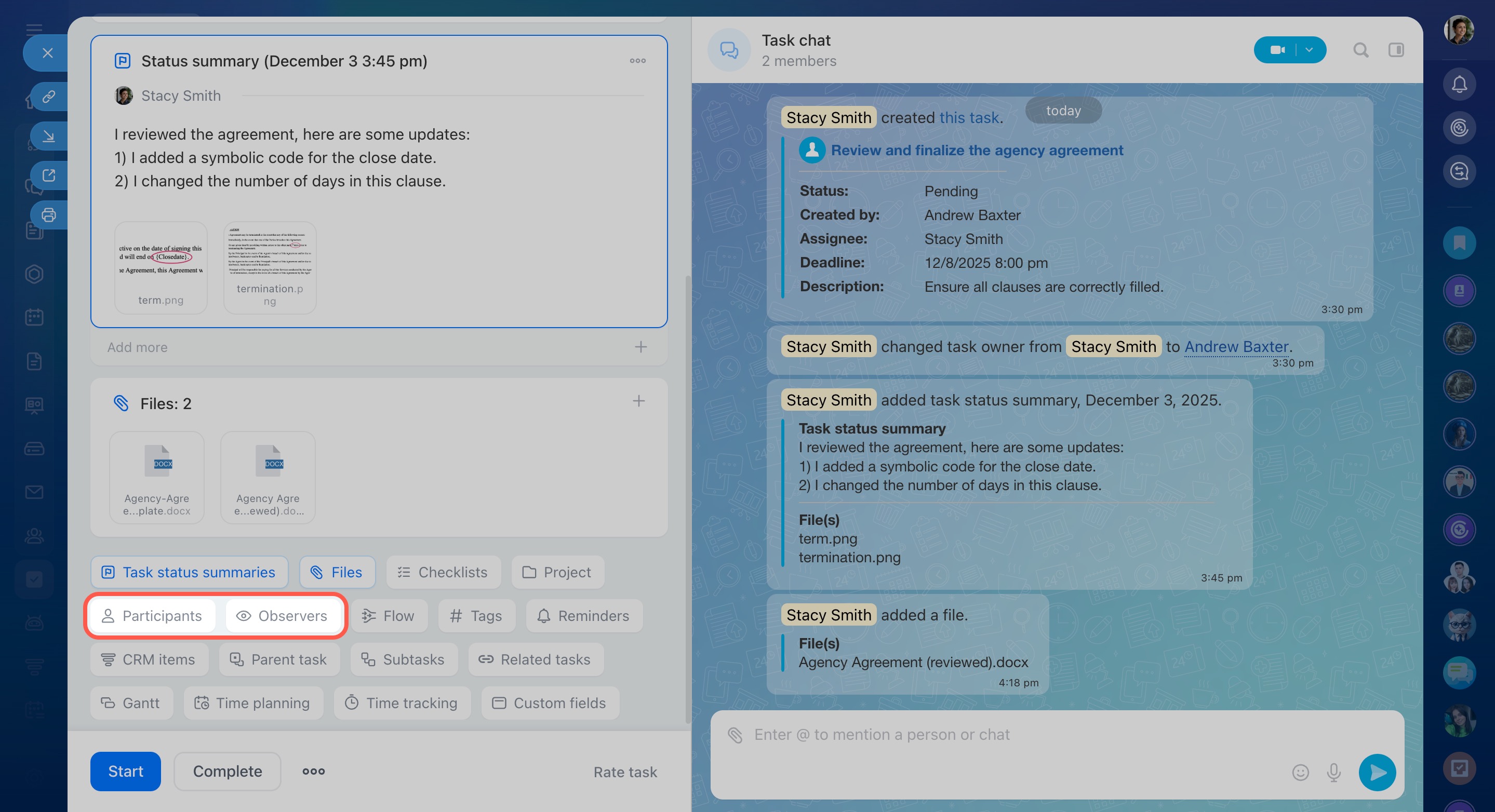Attach a file to chat message

pos(736,735)
